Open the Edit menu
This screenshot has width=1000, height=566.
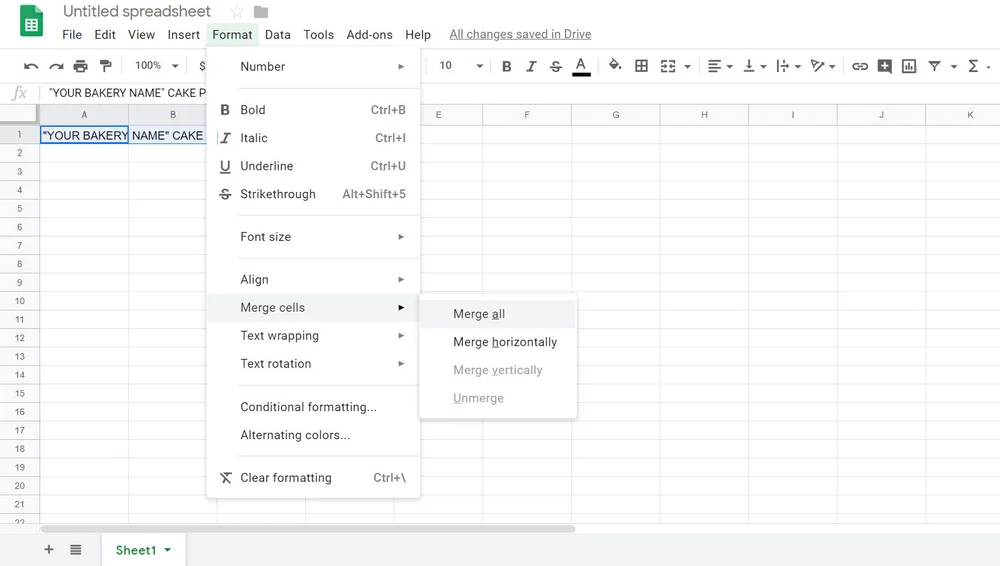click(105, 34)
